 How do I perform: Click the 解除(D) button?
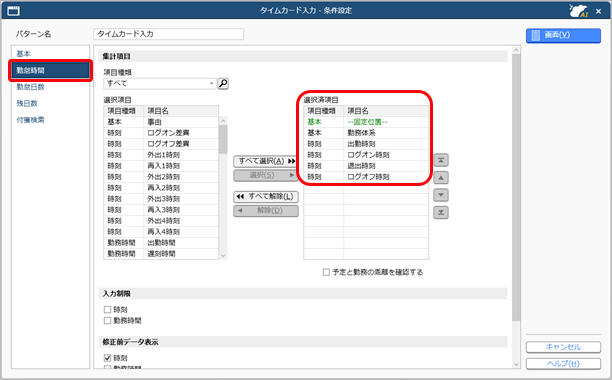coord(266,211)
